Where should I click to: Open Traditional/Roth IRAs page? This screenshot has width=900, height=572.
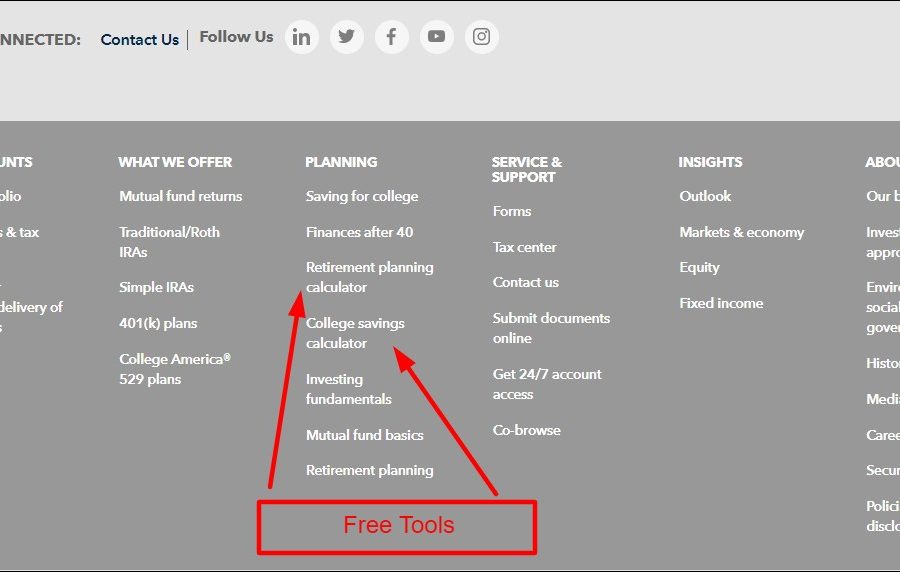pos(169,242)
